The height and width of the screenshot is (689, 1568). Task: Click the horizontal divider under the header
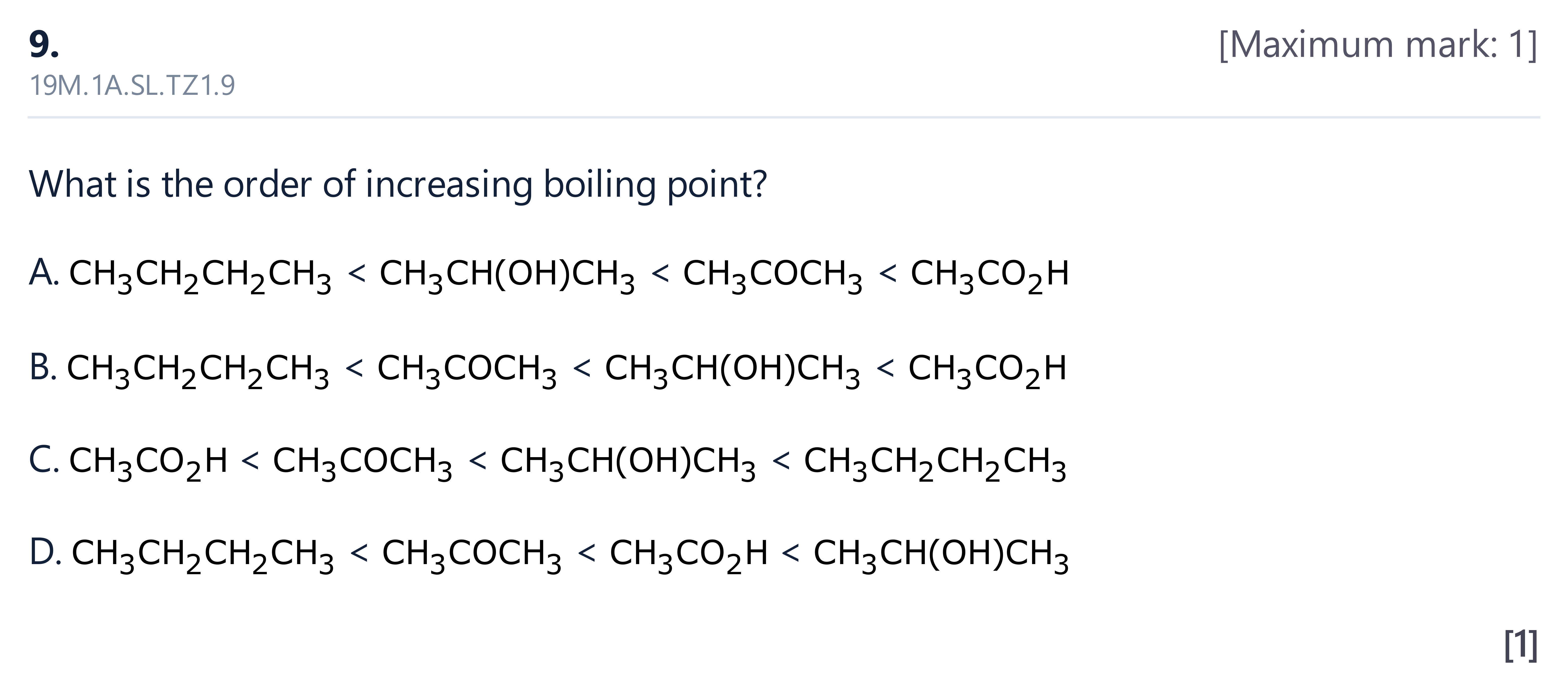(x=784, y=117)
